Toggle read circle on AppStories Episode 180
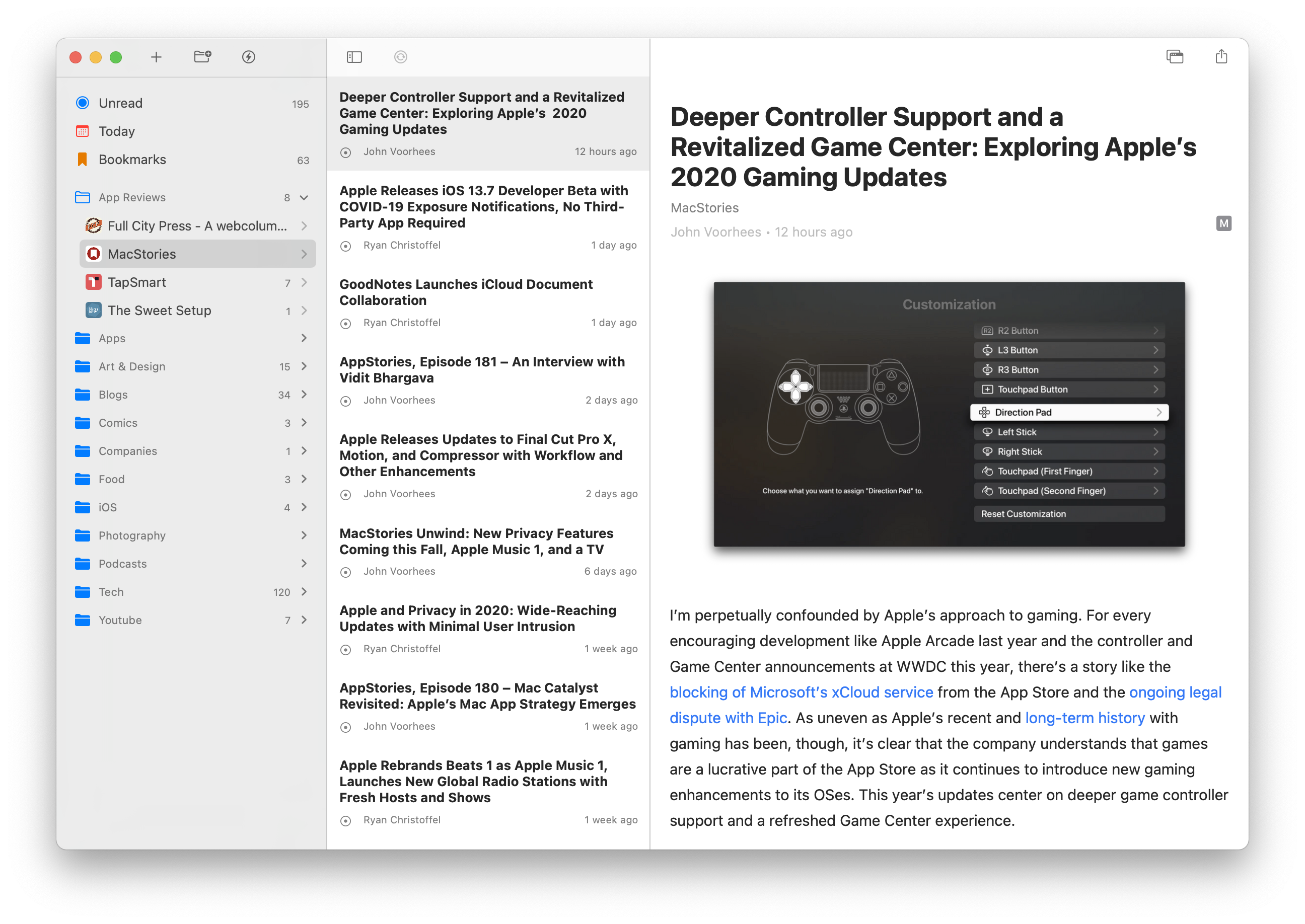 pyautogui.click(x=345, y=727)
